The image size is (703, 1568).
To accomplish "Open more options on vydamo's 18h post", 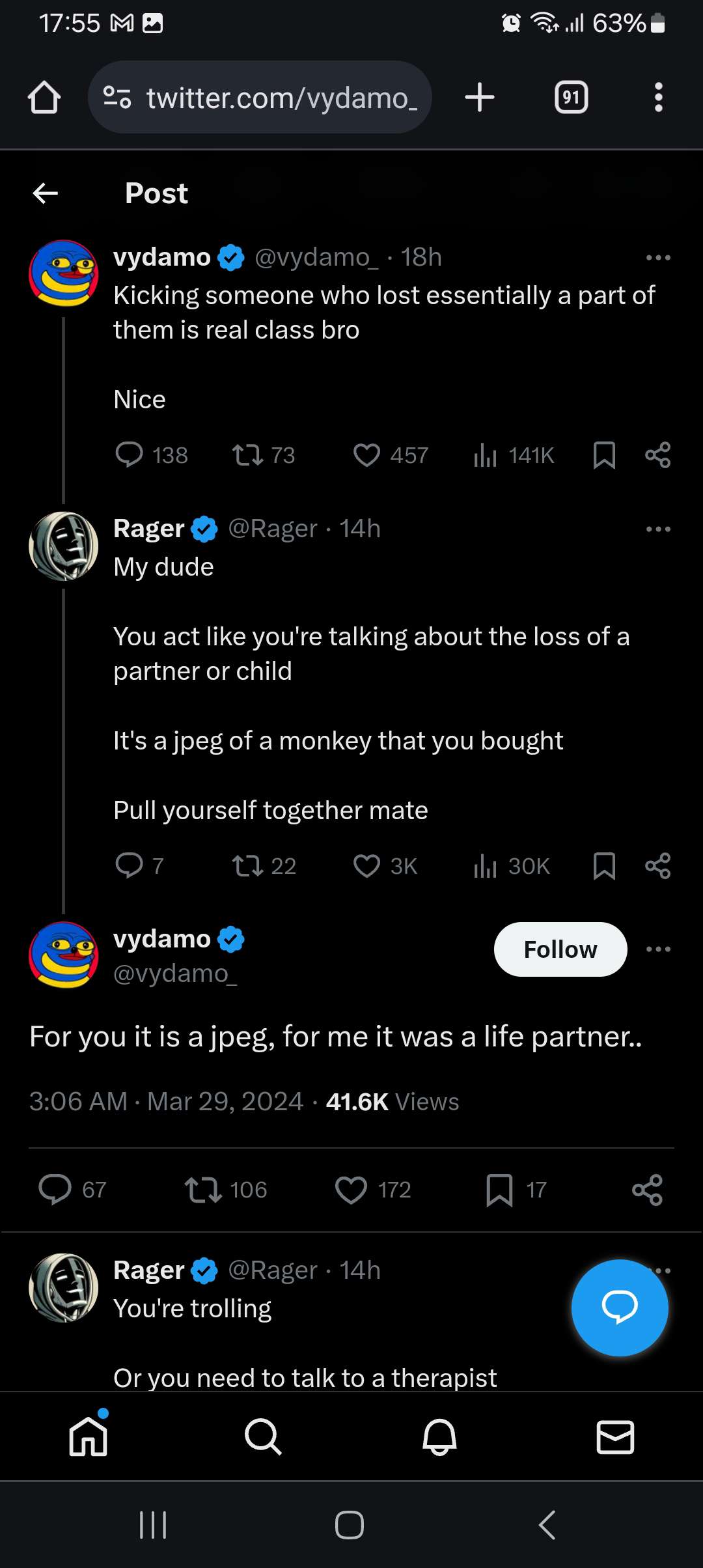I will pyautogui.click(x=658, y=258).
